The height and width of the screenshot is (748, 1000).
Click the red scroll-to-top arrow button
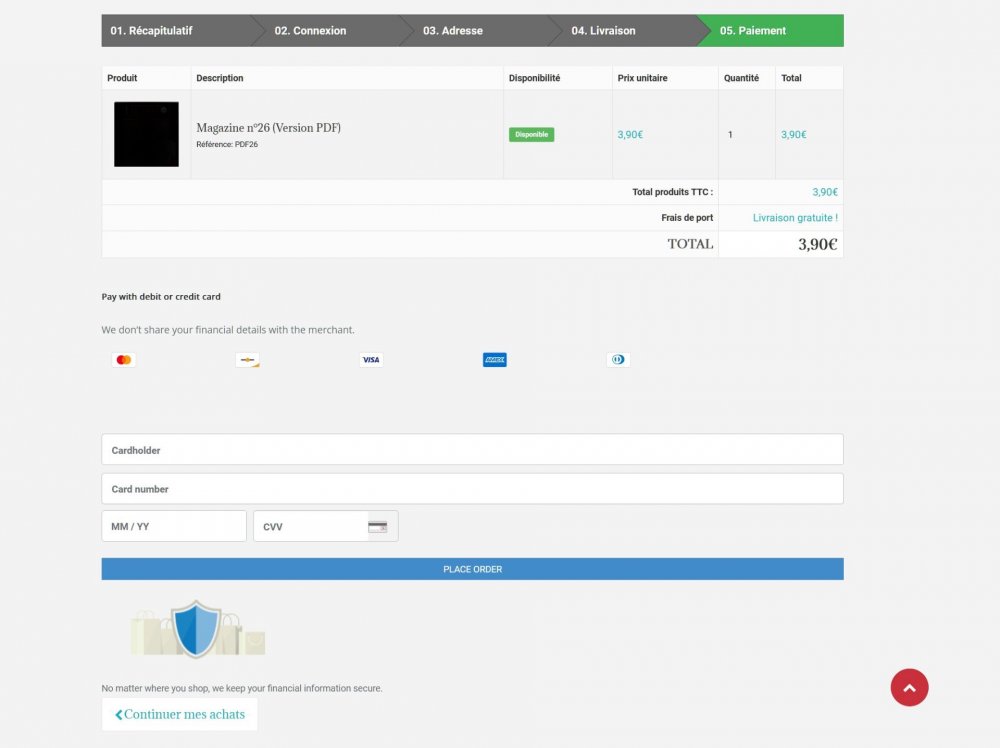tap(909, 687)
